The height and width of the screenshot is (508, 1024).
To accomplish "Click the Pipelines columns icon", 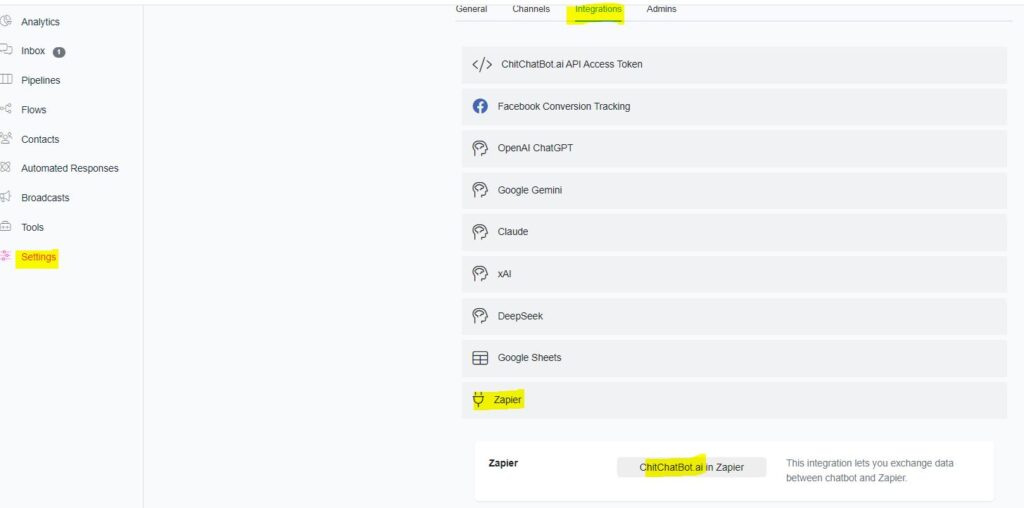I will pos(6,80).
